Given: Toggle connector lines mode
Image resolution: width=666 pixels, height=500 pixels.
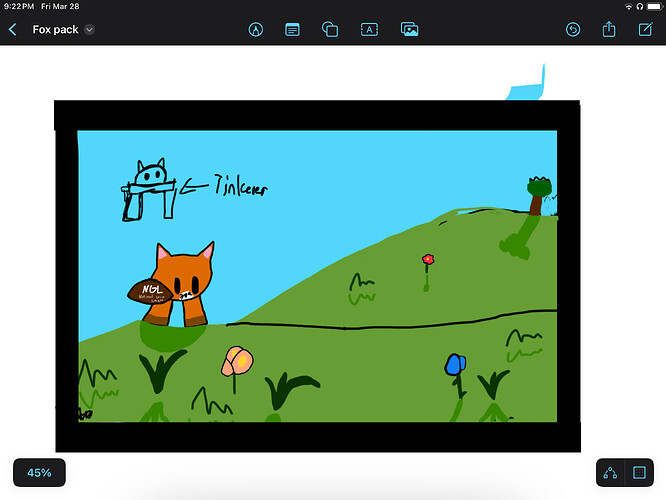Looking at the screenshot, I should 611,473.
